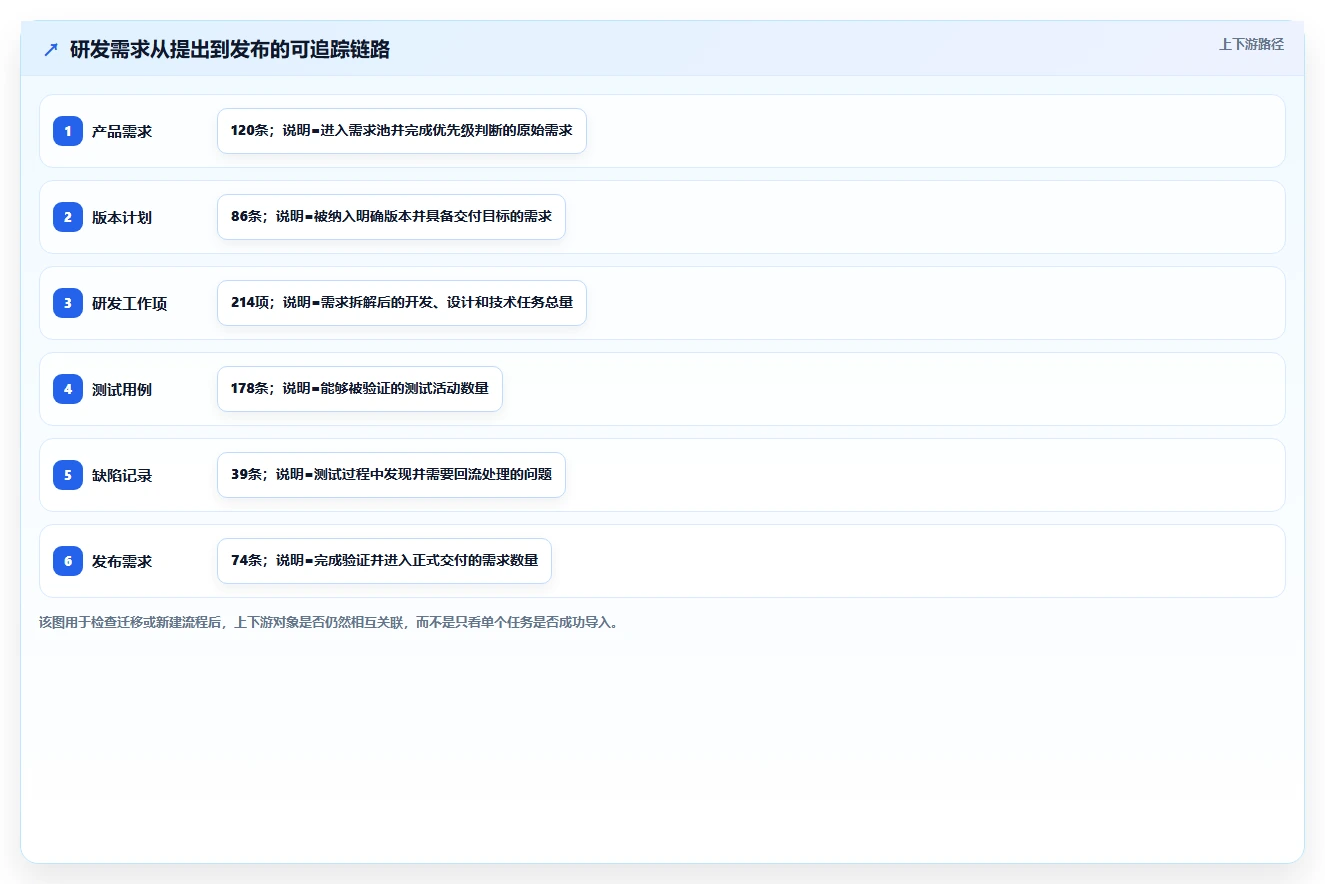Viewport: 1325px width, 884px height.
Task: Click step badge 6 for 发布需求
Action: coord(68,561)
